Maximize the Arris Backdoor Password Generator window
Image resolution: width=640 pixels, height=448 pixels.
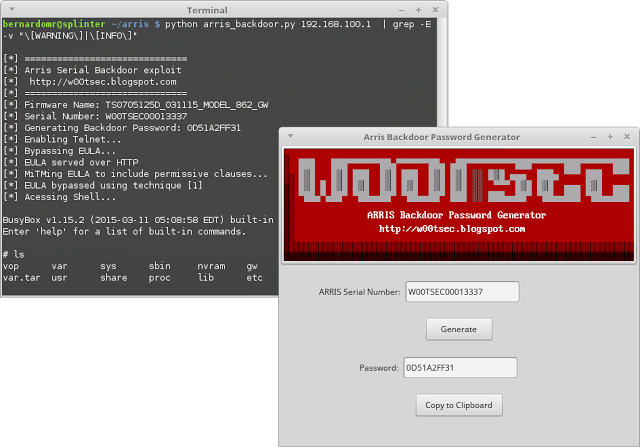(610, 137)
